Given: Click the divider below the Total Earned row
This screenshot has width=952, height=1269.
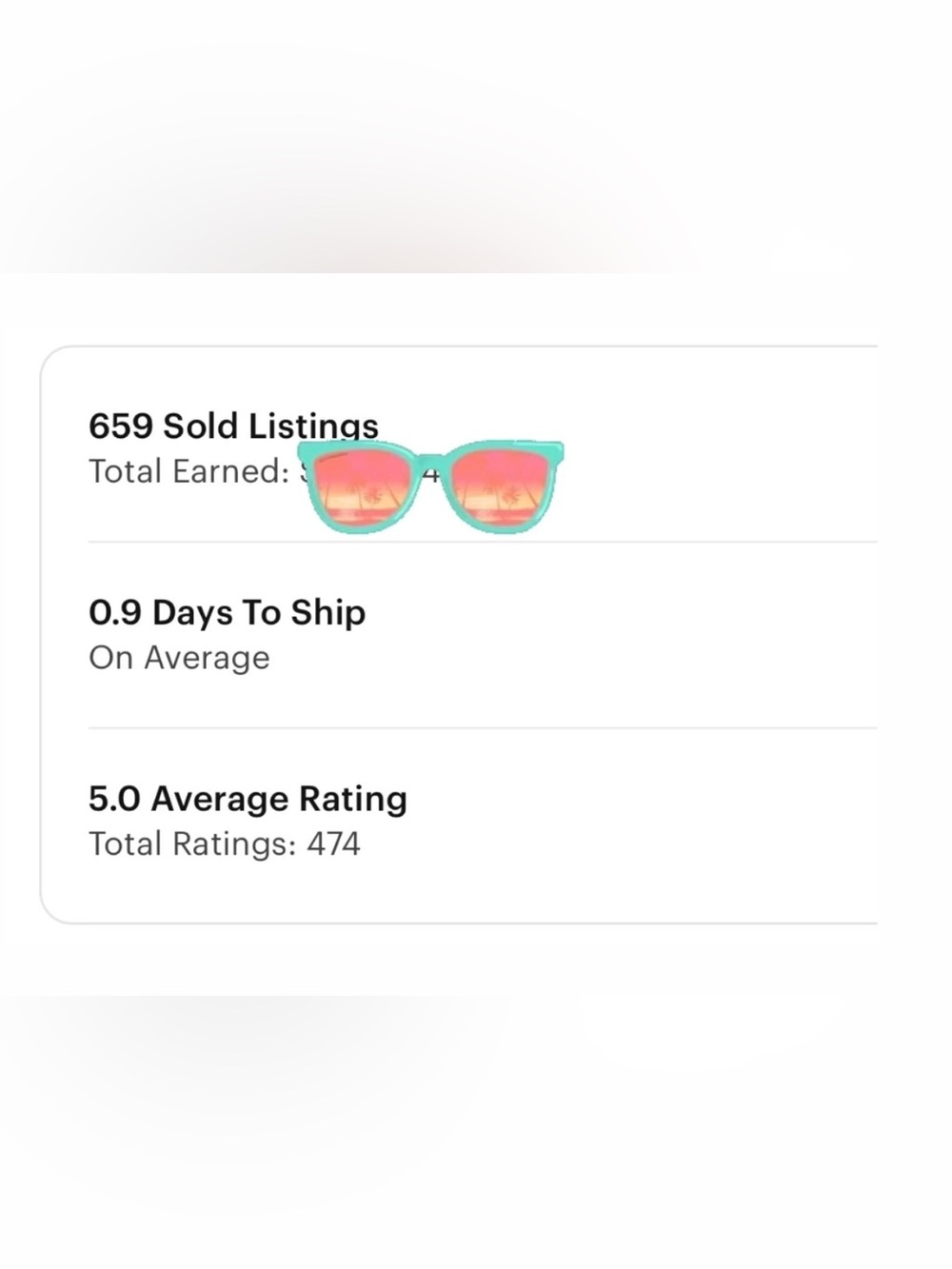Looking at the screenshot, I should pos(483,542).
